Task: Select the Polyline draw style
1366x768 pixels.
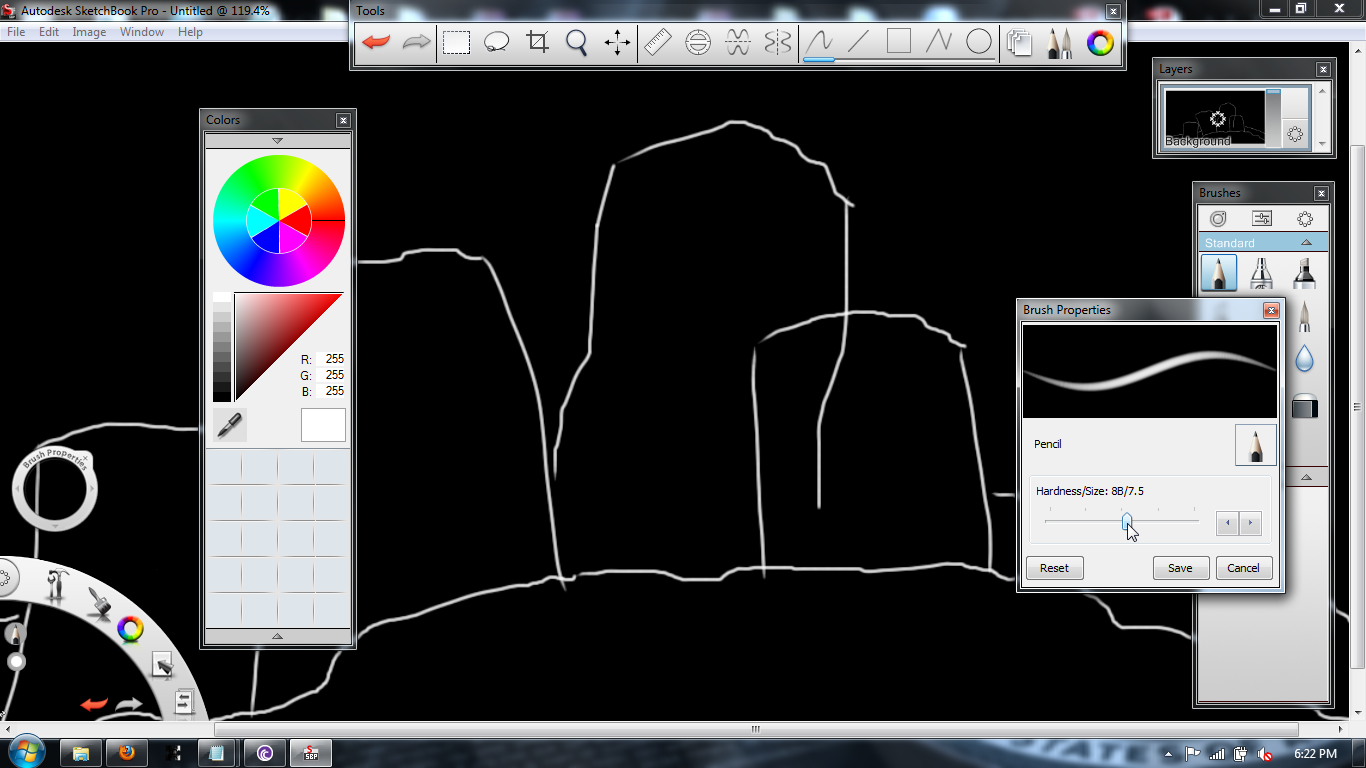Action: tap(939, 42)
